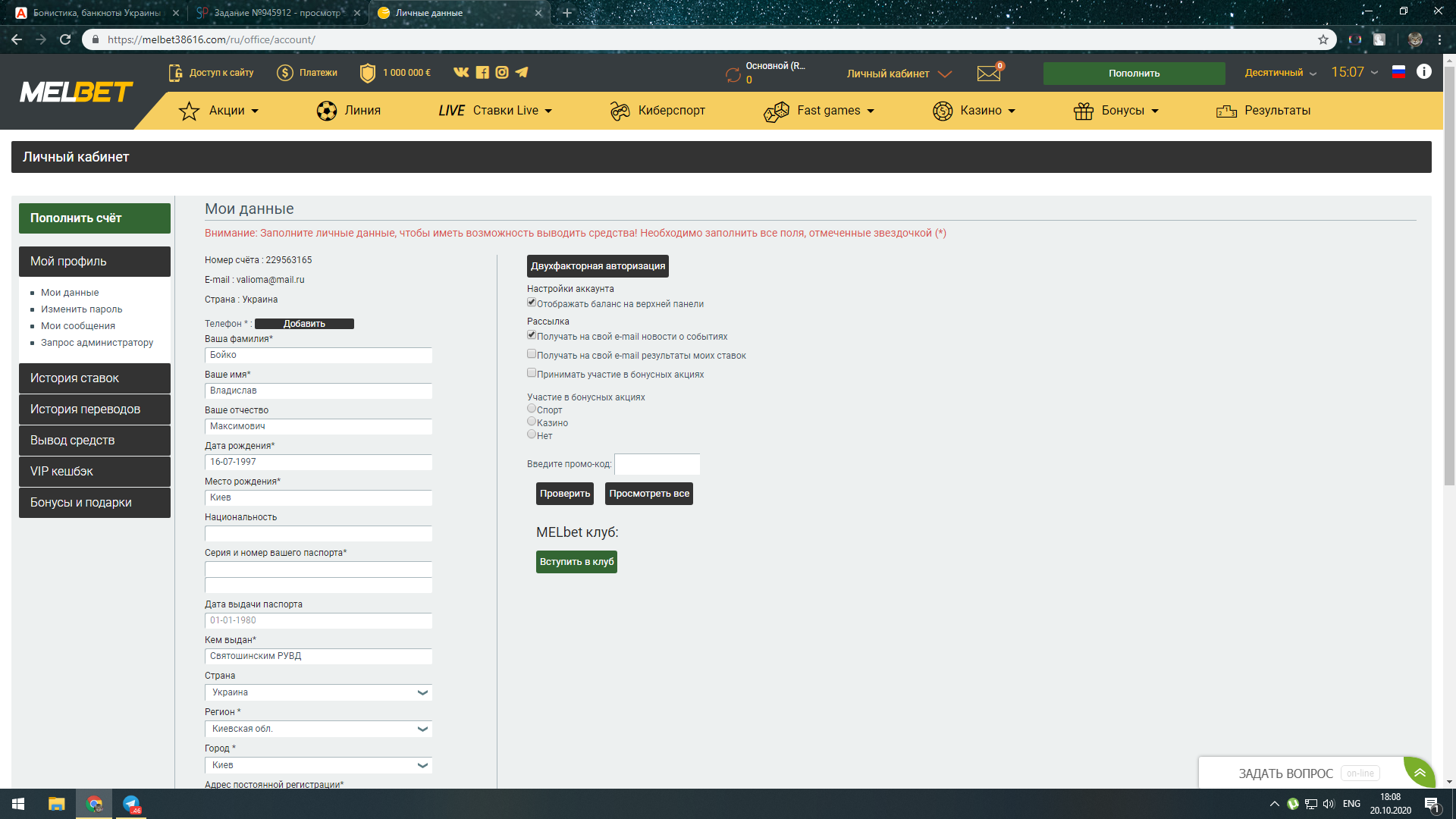Click вступить в клуб MELbet button
This screenshot has height=819, width=1456.
pyautogui.click(x=577, y=561)
